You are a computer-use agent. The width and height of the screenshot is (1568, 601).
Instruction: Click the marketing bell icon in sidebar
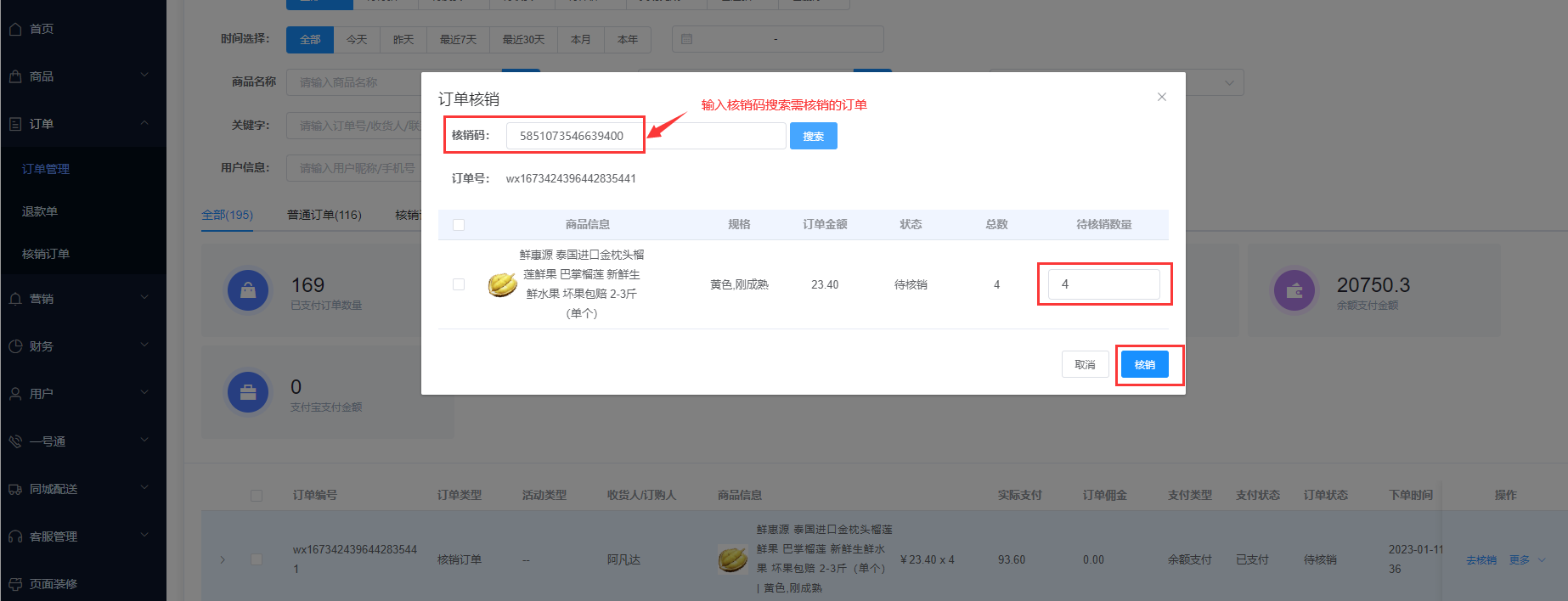click(x=15, y=299)
